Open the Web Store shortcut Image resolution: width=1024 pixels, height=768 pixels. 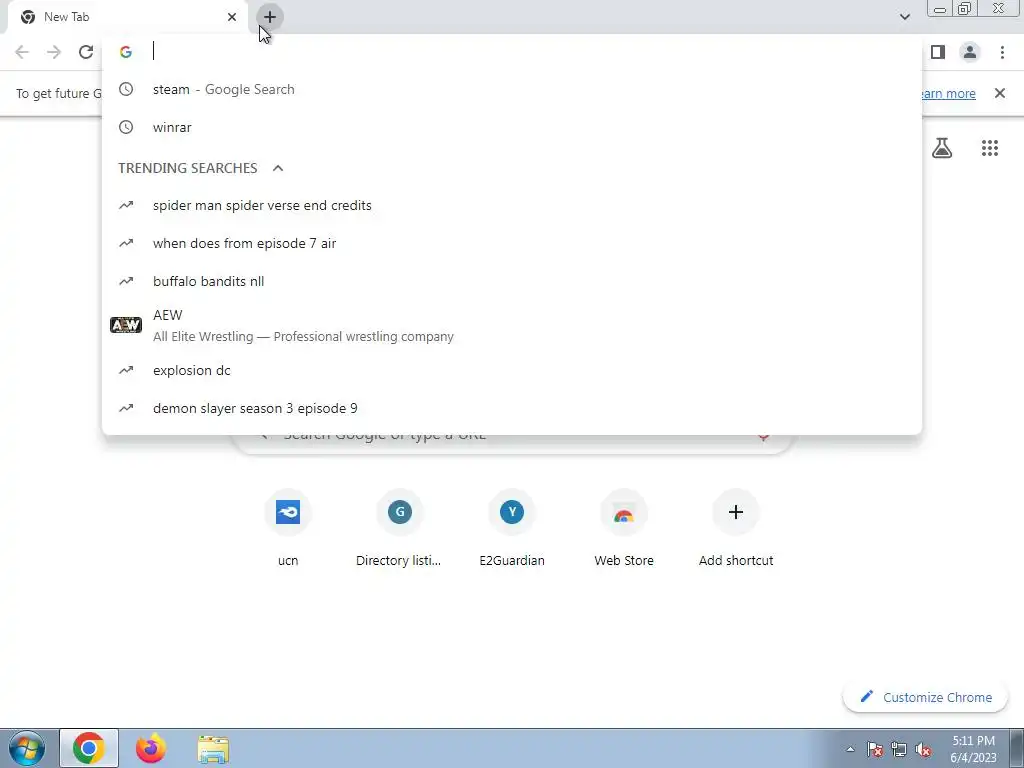click(624, 529)
